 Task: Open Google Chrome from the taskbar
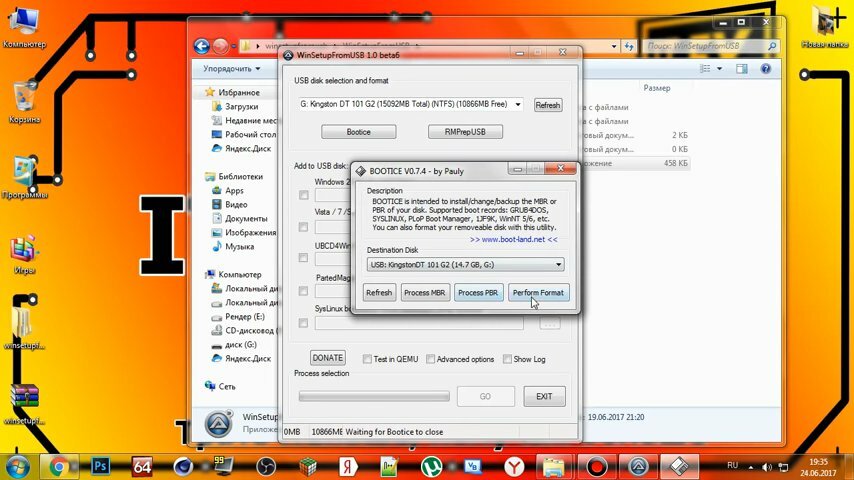point(59,467)
